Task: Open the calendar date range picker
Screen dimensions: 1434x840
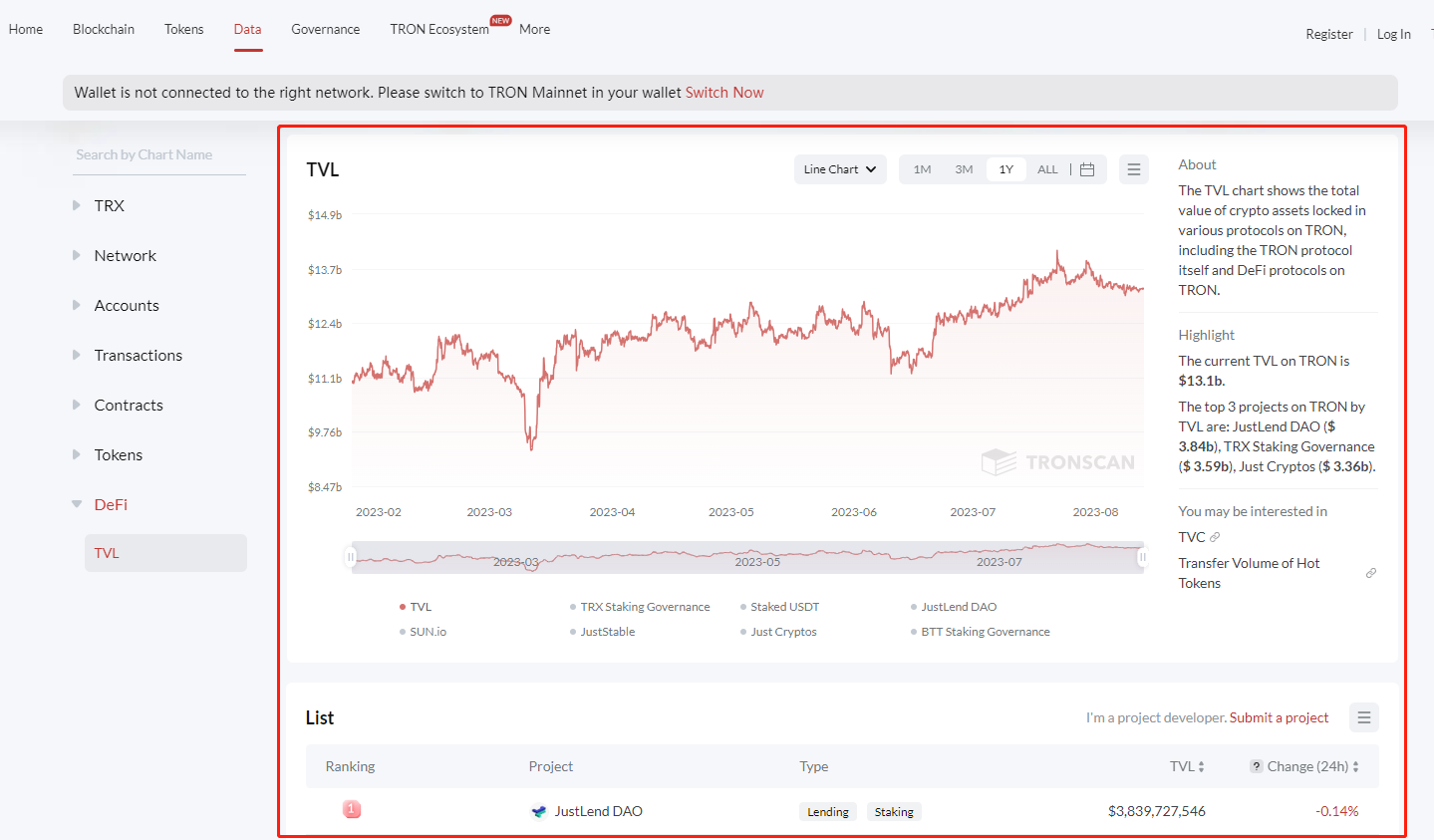Action: point(1087,169)
